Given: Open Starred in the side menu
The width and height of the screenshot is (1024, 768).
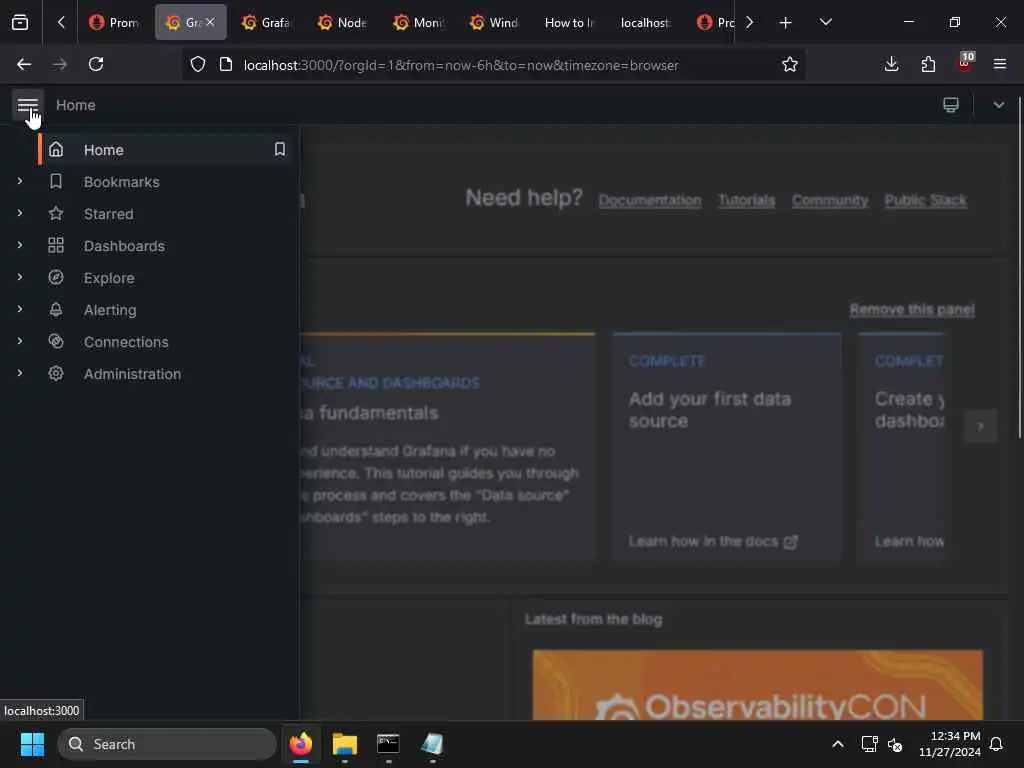Looking at the screenshot, I should click(108, 214).
